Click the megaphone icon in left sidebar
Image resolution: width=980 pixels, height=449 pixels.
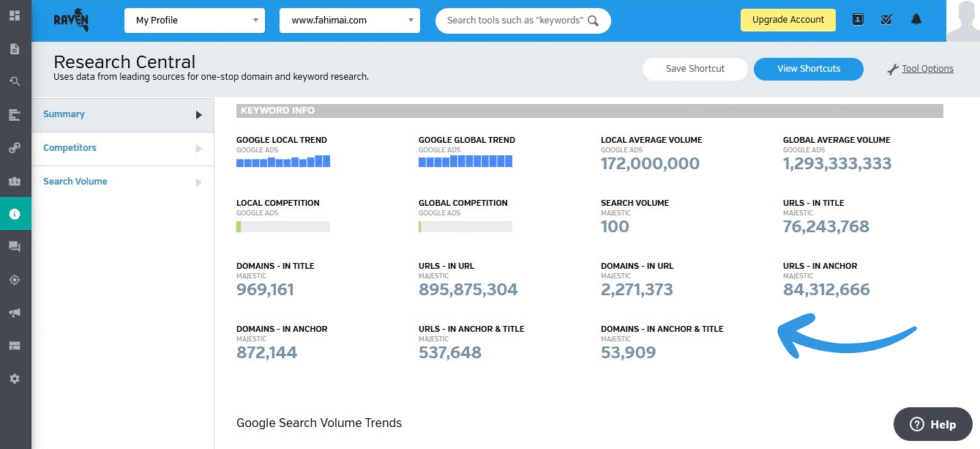(x=14, y=313)
